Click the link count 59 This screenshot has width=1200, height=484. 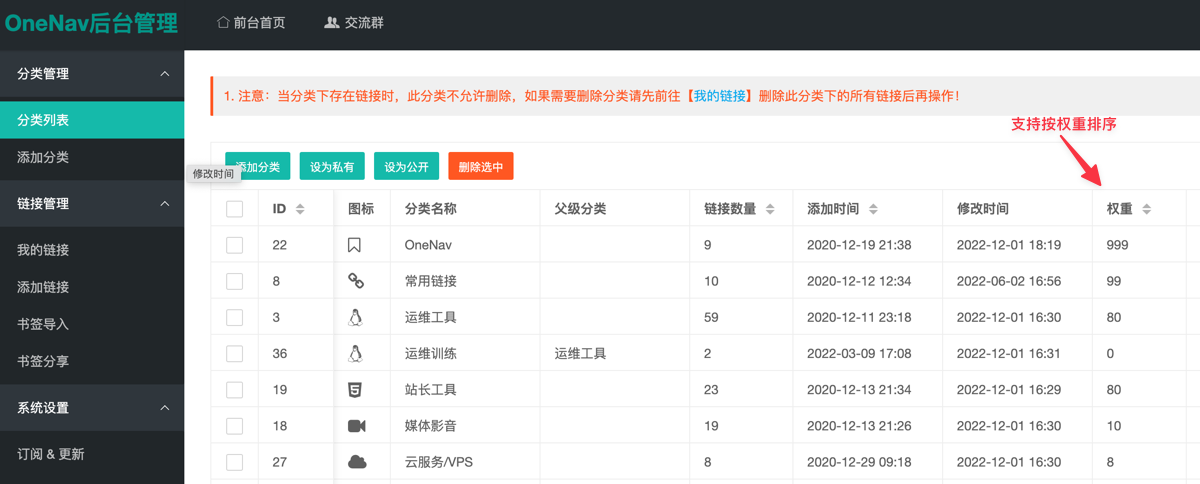pos(712,317)
